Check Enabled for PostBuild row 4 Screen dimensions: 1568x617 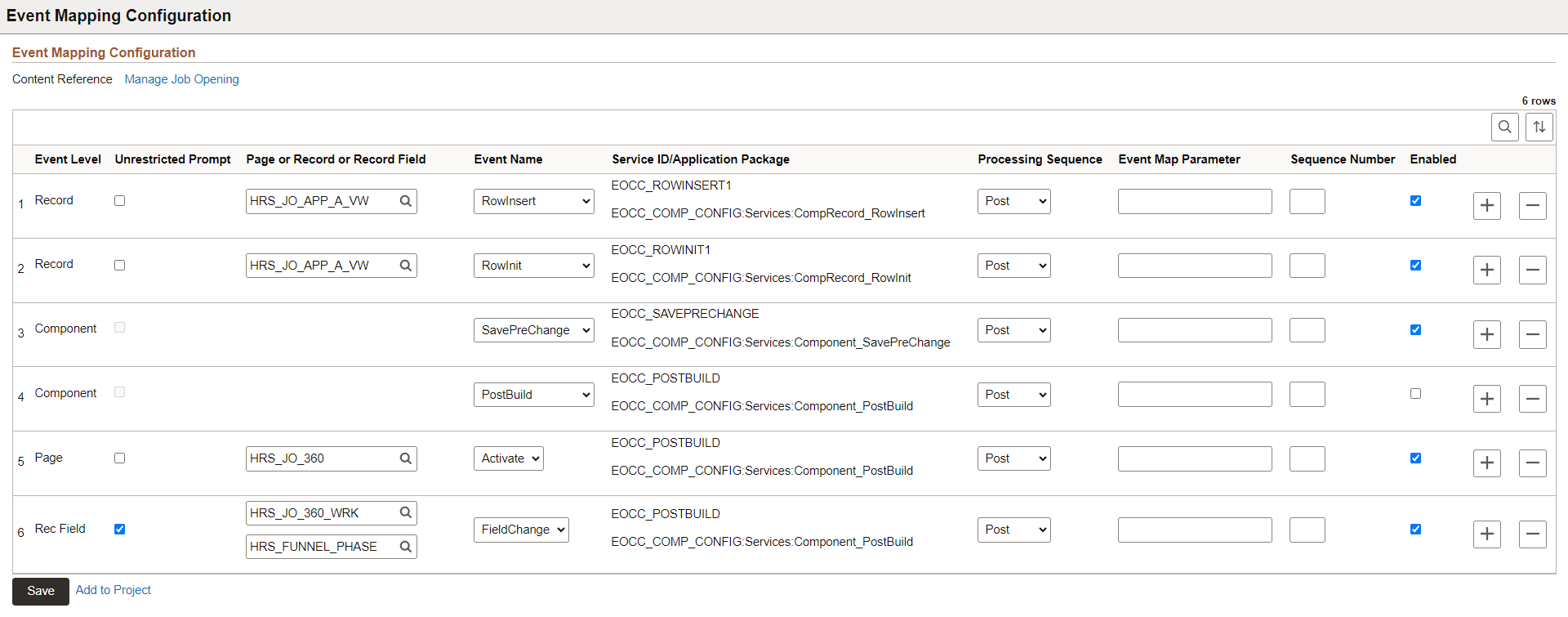(1415, 393)
